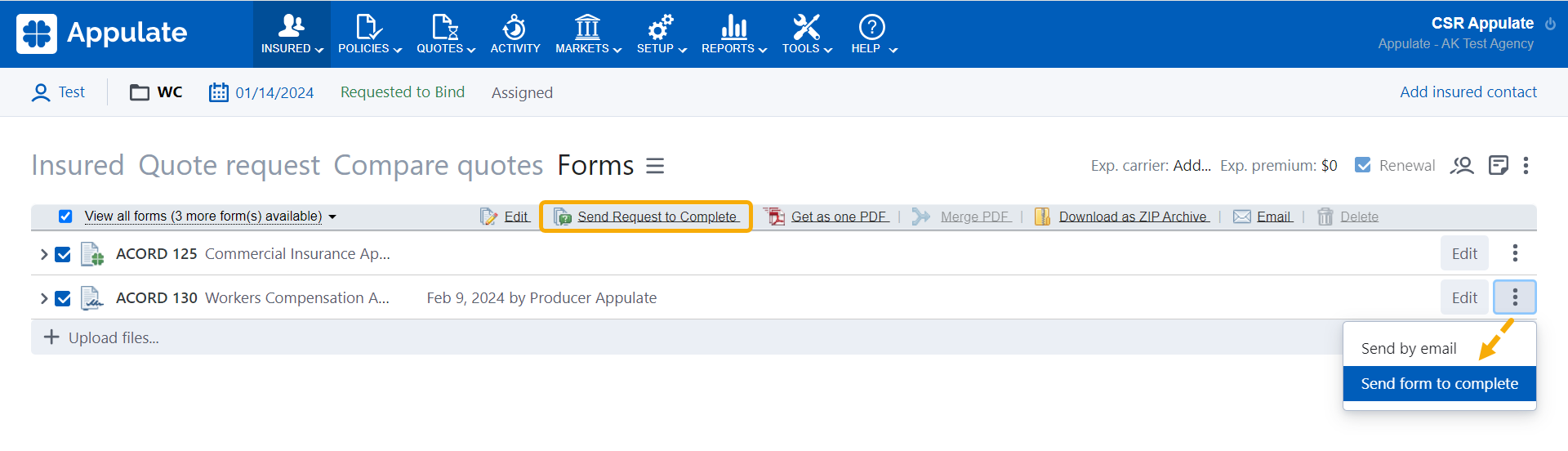Click Send Request to Complete link

pyautogui.click(x=657, y=217)
